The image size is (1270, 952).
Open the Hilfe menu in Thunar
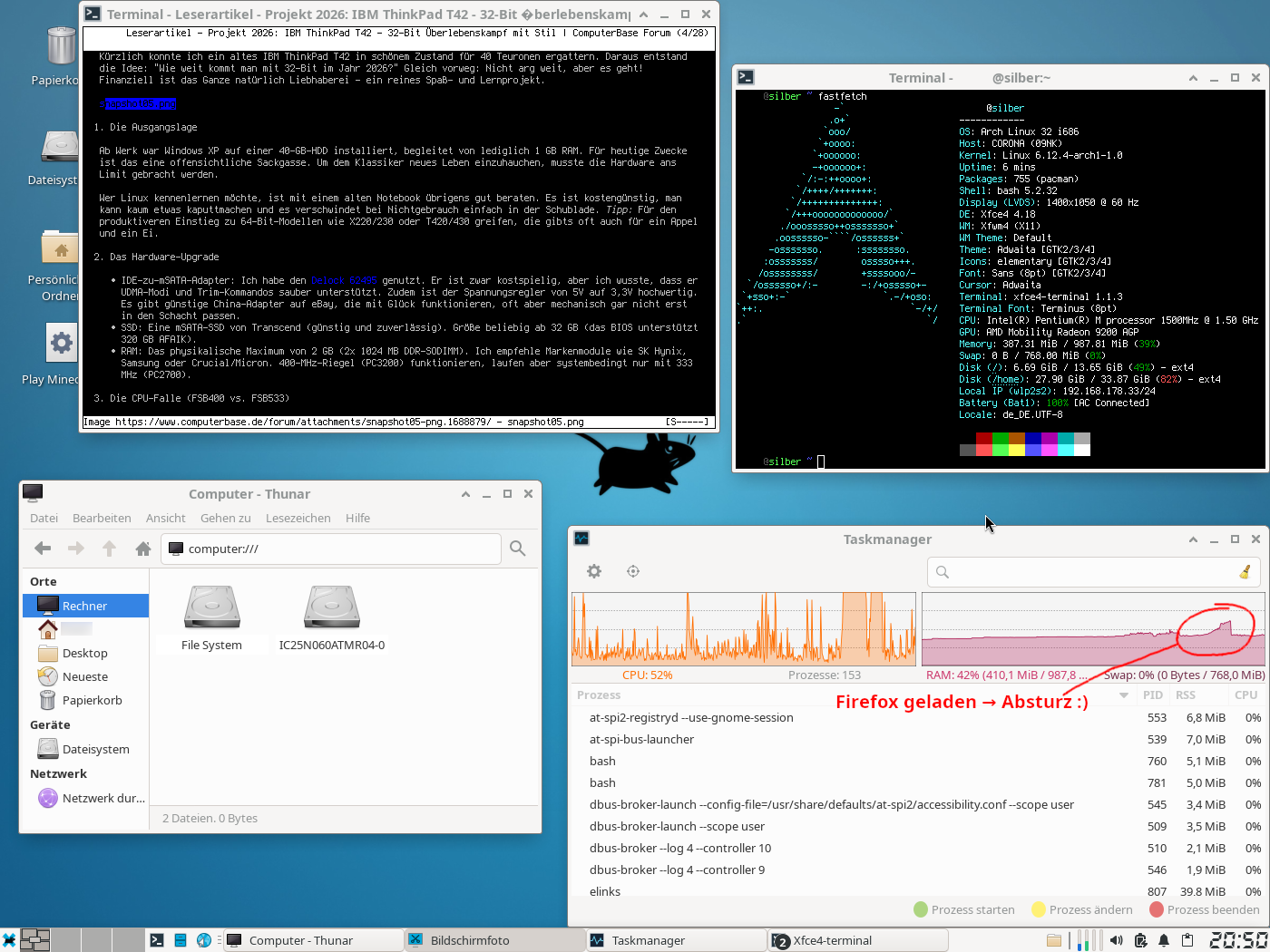pos(357,518)
